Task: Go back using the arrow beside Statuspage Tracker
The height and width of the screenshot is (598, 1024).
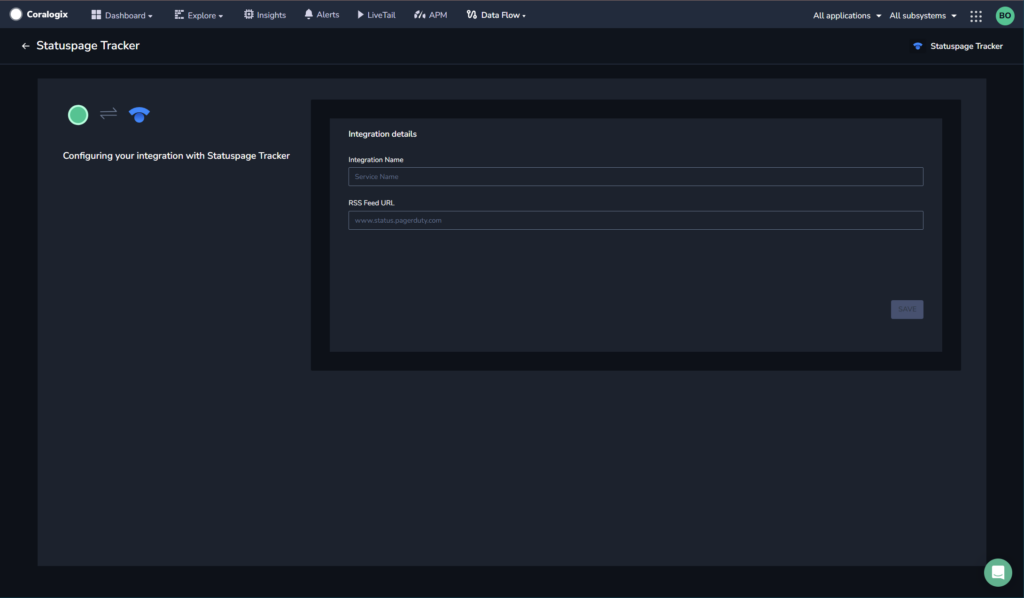Action: click(25, 46)
